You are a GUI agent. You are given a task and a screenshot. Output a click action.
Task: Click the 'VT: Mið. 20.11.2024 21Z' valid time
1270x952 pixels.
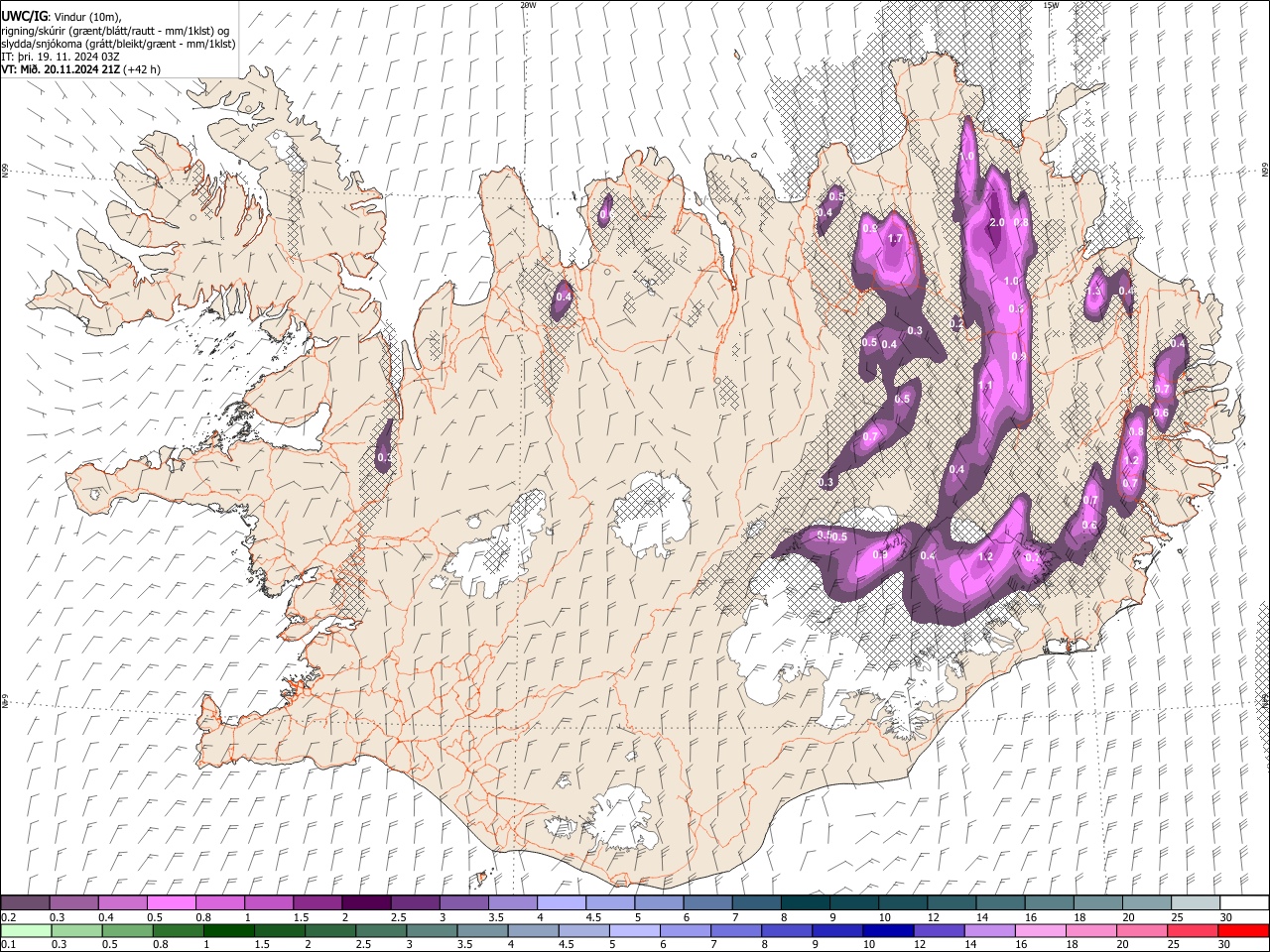coord(61,69)
